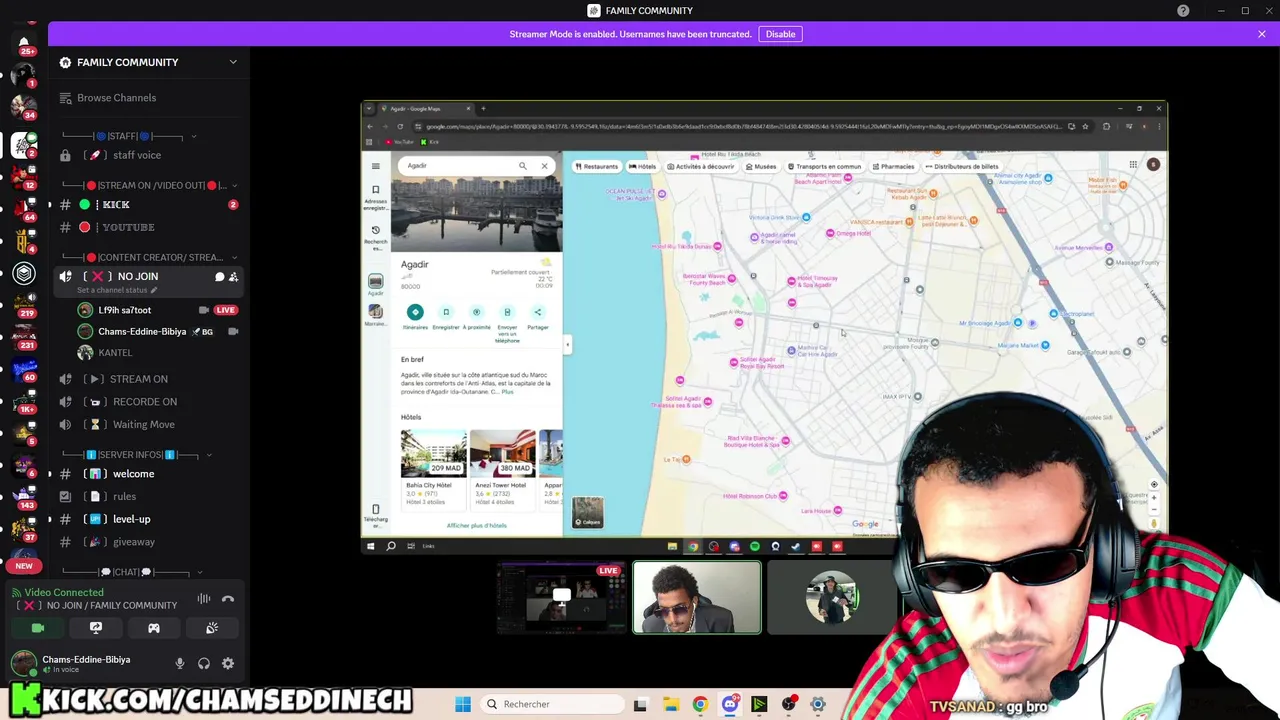This screenshot has height=720, width=1280.
Task: Collapse the Maps side panel arrow
Action: point(567,345)
